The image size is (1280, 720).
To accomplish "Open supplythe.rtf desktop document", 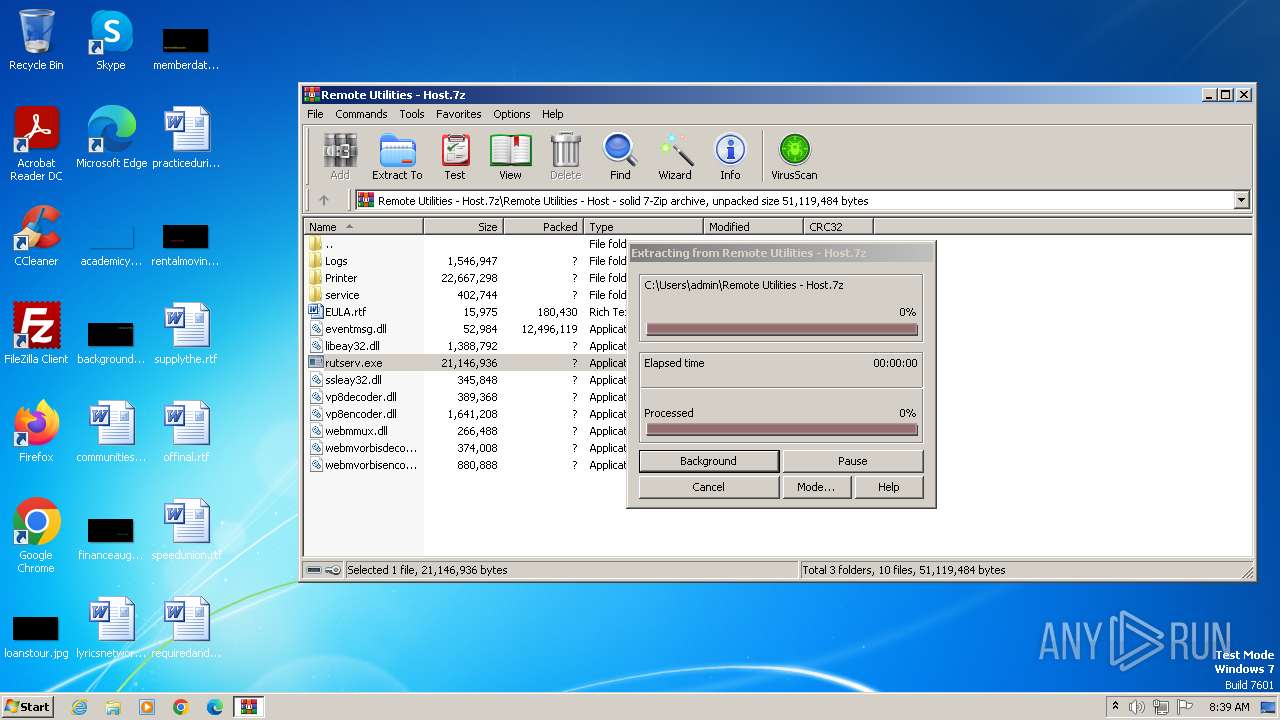I will coord(186,334).
